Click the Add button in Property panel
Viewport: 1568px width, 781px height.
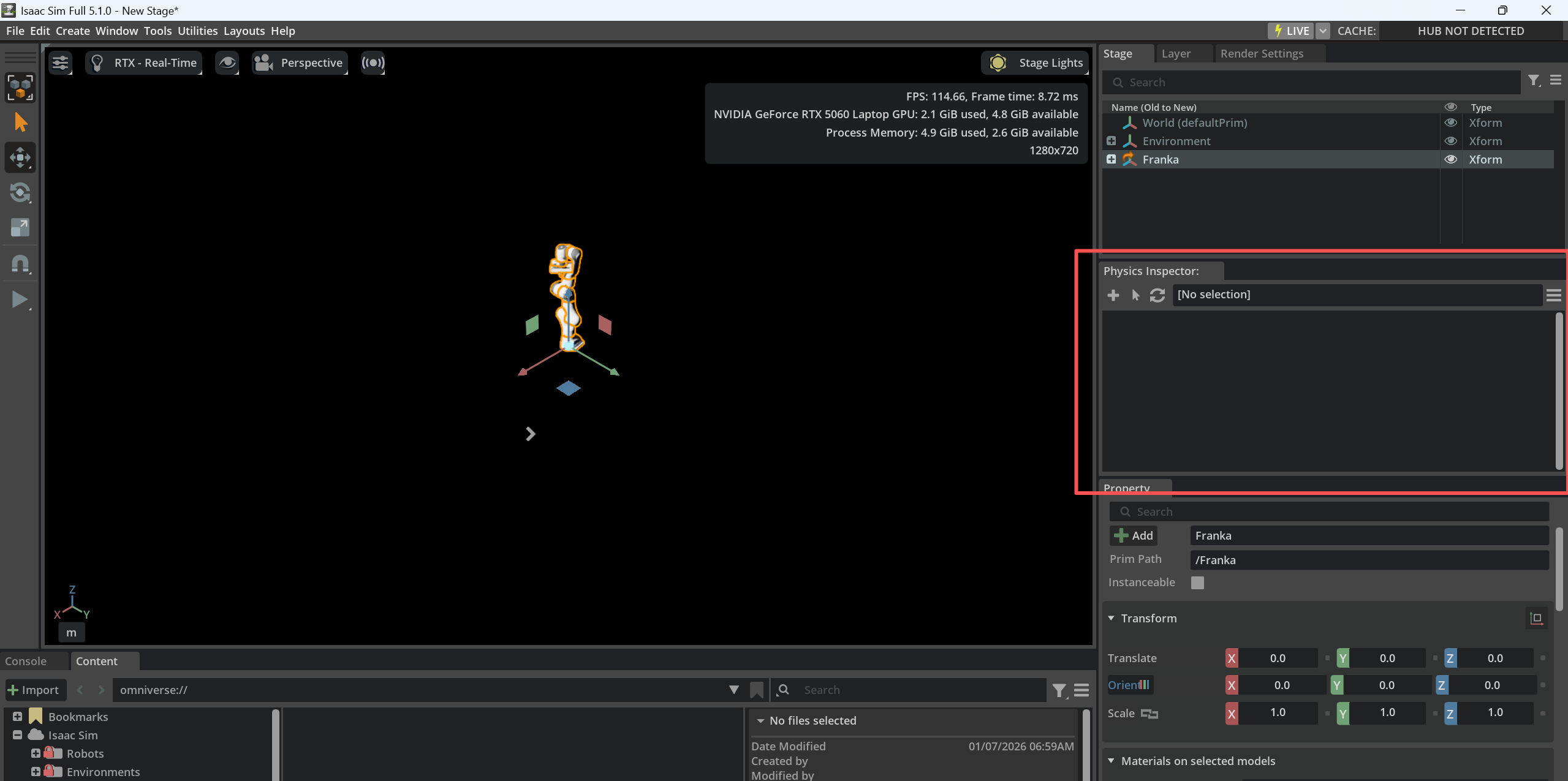click(1134, 535)
